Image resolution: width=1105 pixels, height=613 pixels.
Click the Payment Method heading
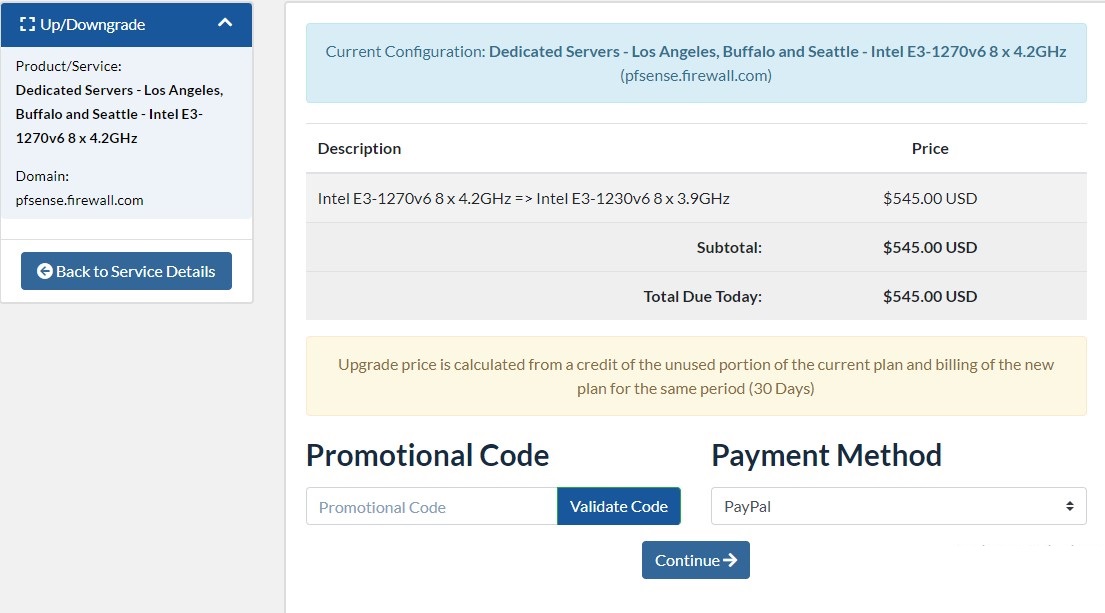(x=826, y=455)
